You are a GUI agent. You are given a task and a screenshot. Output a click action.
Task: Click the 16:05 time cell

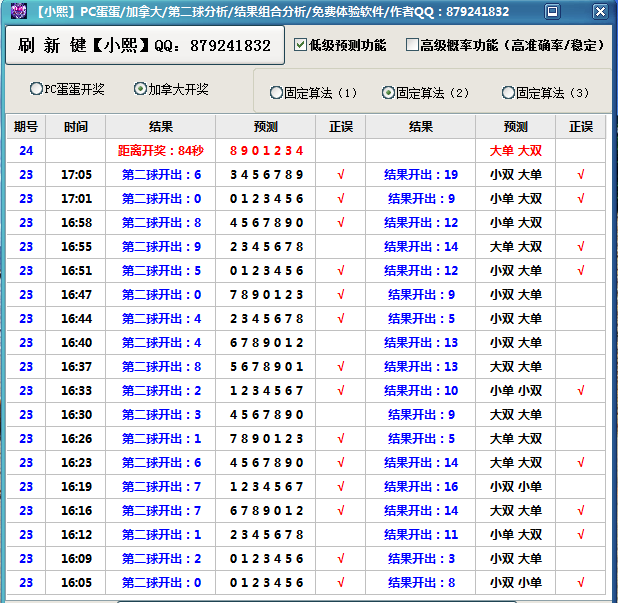tap(76, 583)
